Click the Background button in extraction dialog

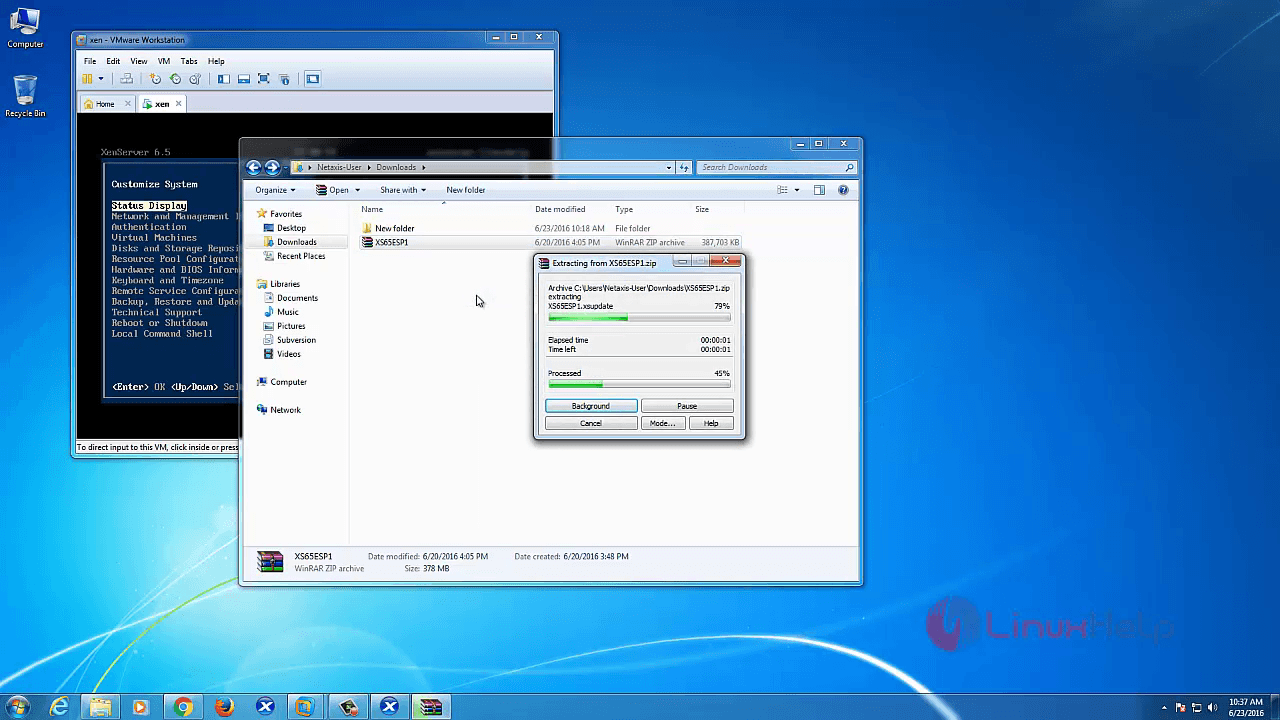point(591,406)
